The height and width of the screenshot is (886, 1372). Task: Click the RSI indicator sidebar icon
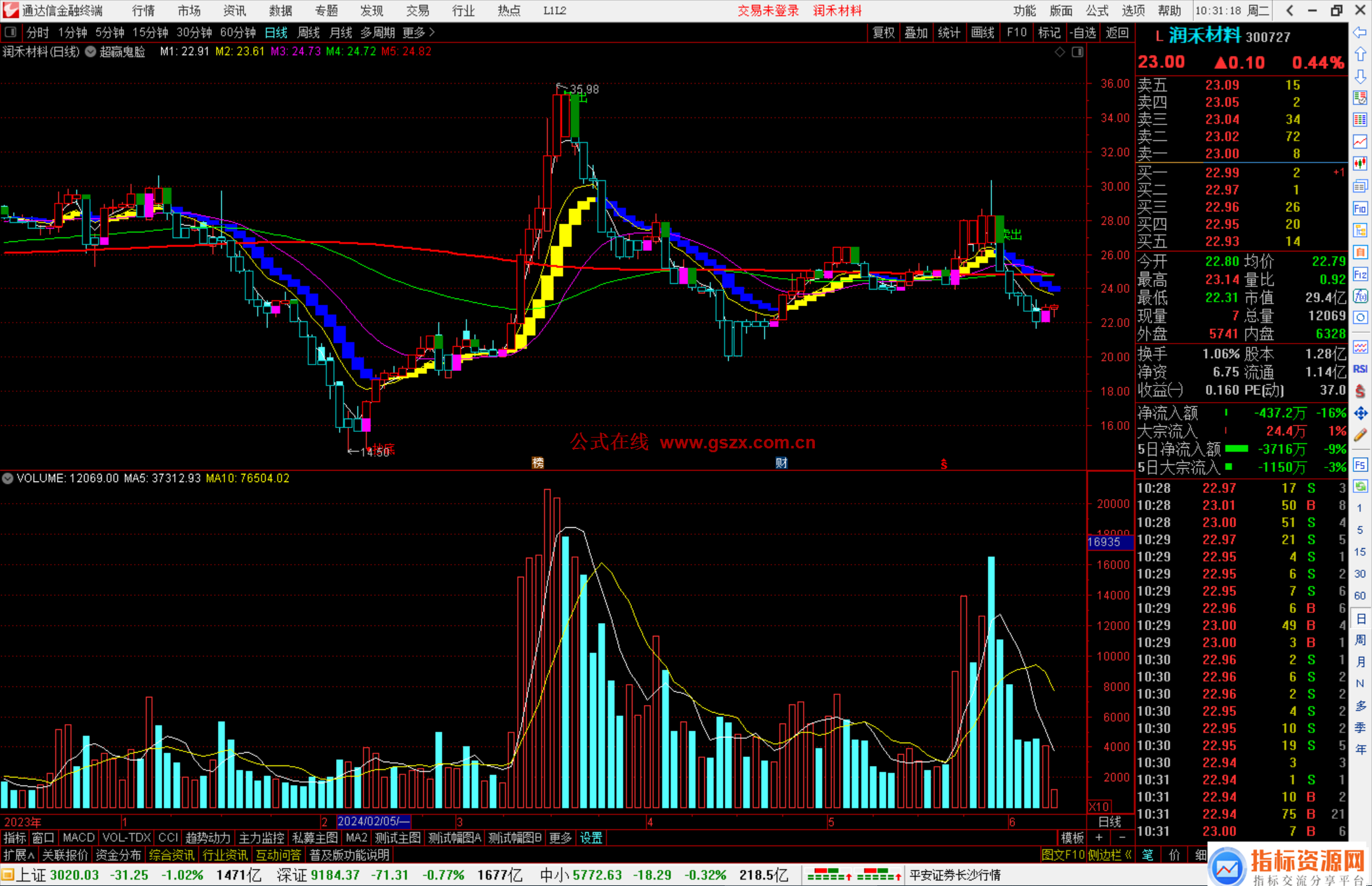(x=1360, y=369)
